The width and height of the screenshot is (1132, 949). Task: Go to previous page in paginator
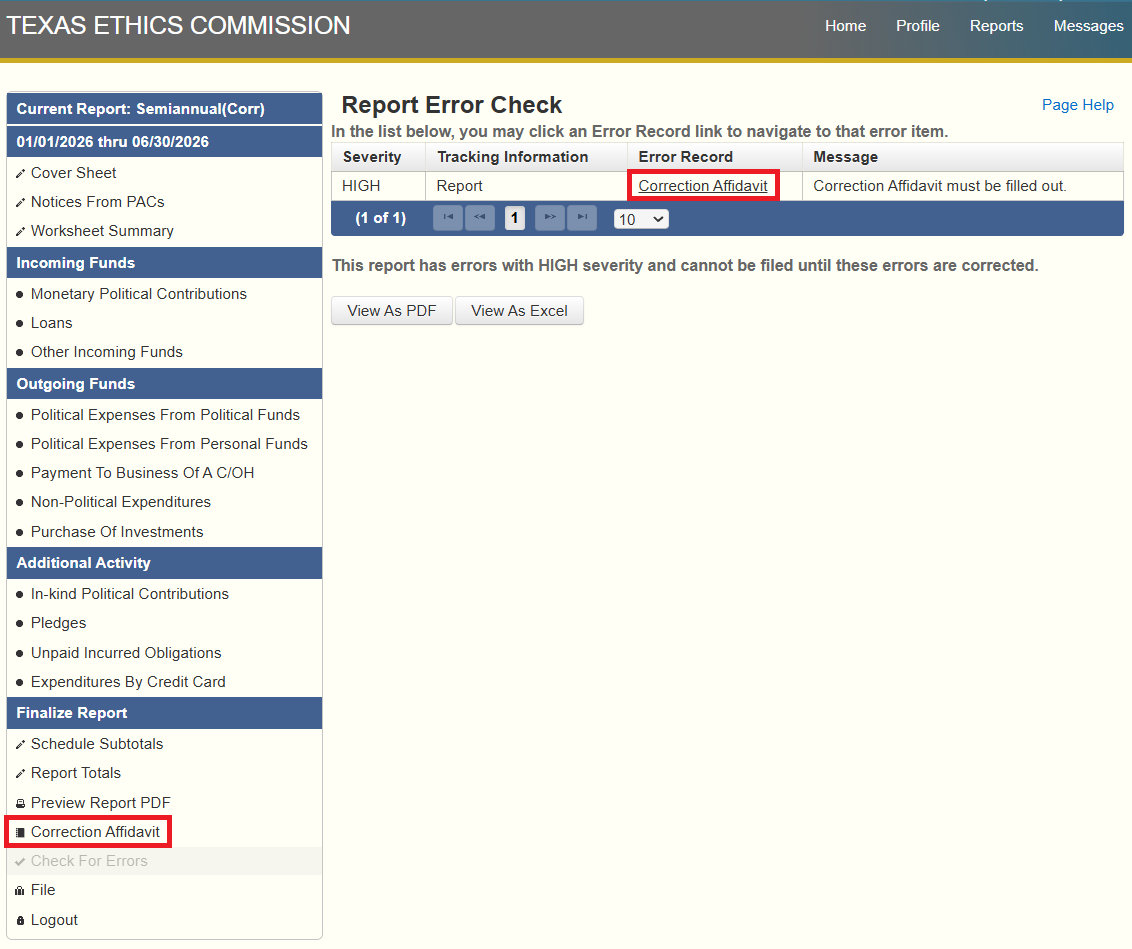coord(479,218)
